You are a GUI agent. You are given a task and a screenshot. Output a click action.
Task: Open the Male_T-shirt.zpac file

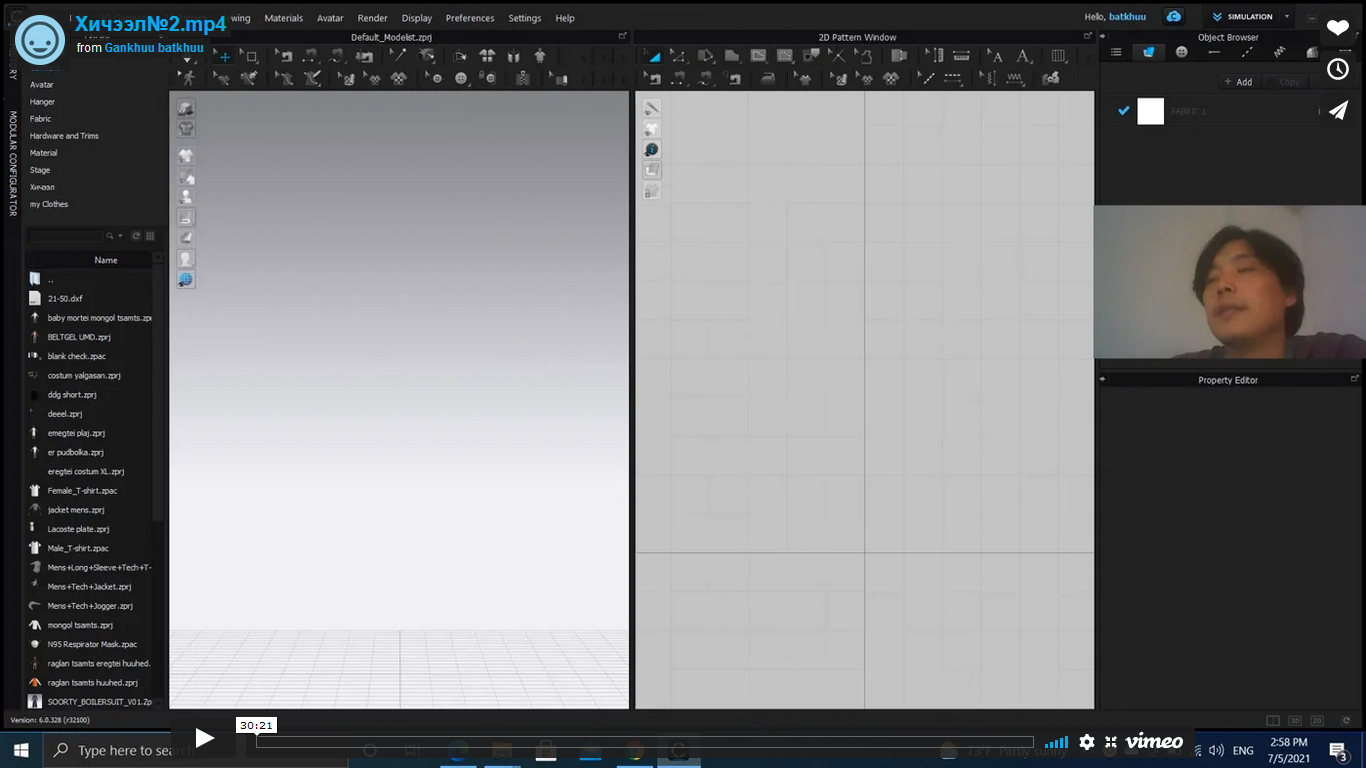(78, 548)
